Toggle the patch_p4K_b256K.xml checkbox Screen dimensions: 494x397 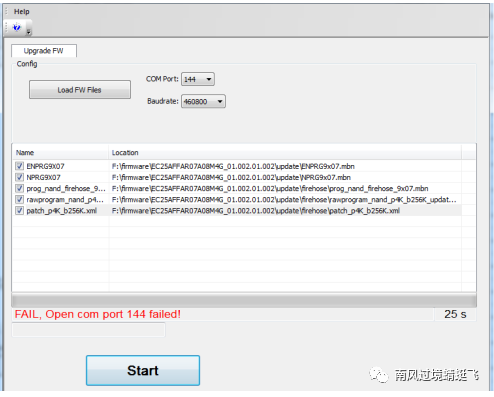pyautogui.click(x=20, y=211)
